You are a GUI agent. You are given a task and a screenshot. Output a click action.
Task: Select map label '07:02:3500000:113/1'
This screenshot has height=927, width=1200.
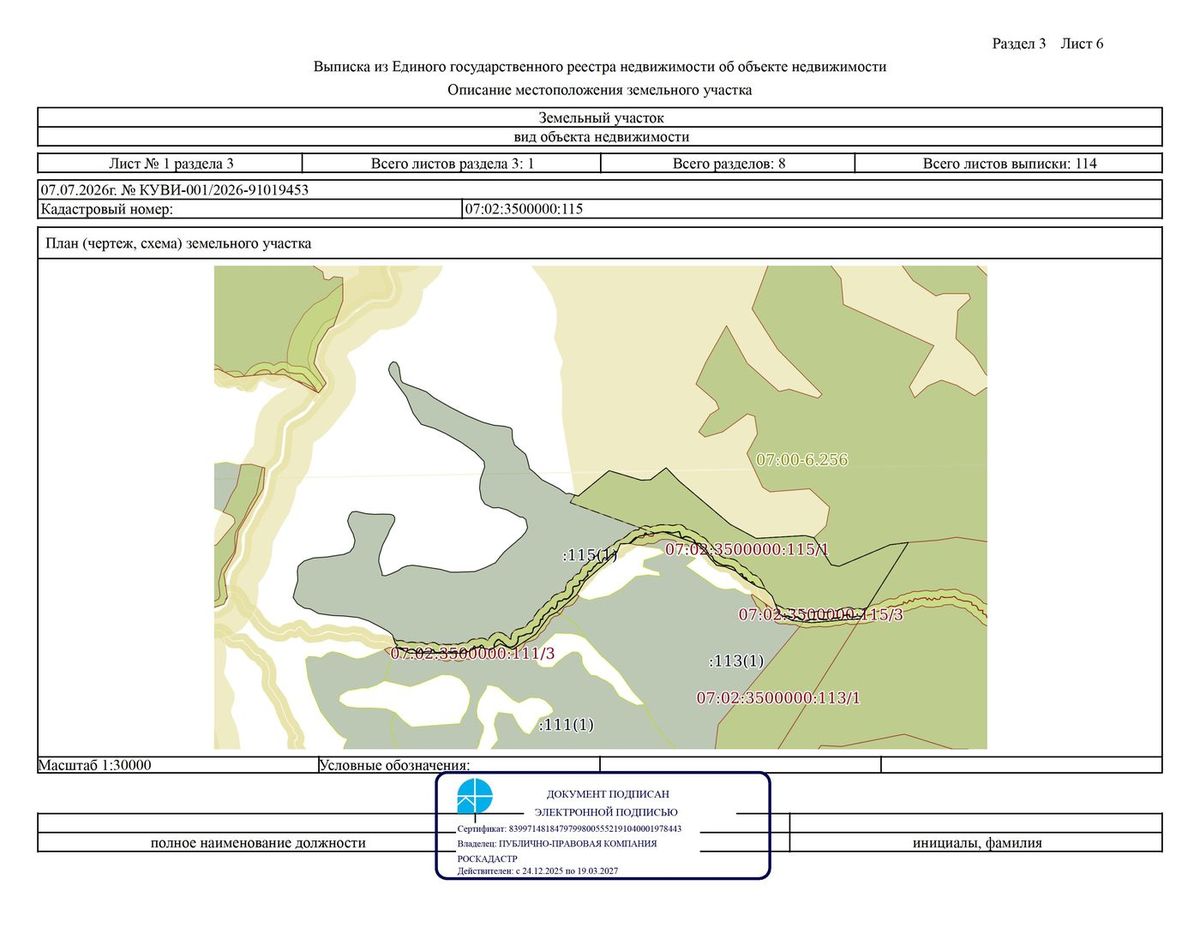tap(778, 698)
